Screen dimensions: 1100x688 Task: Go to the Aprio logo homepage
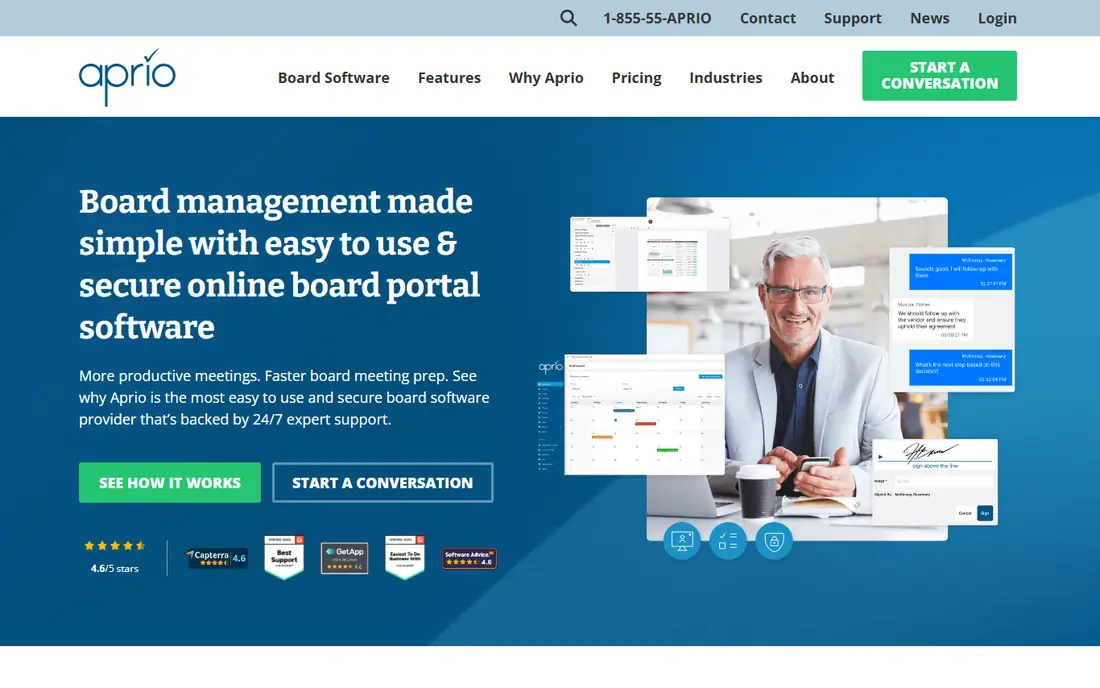pos(127,77)
